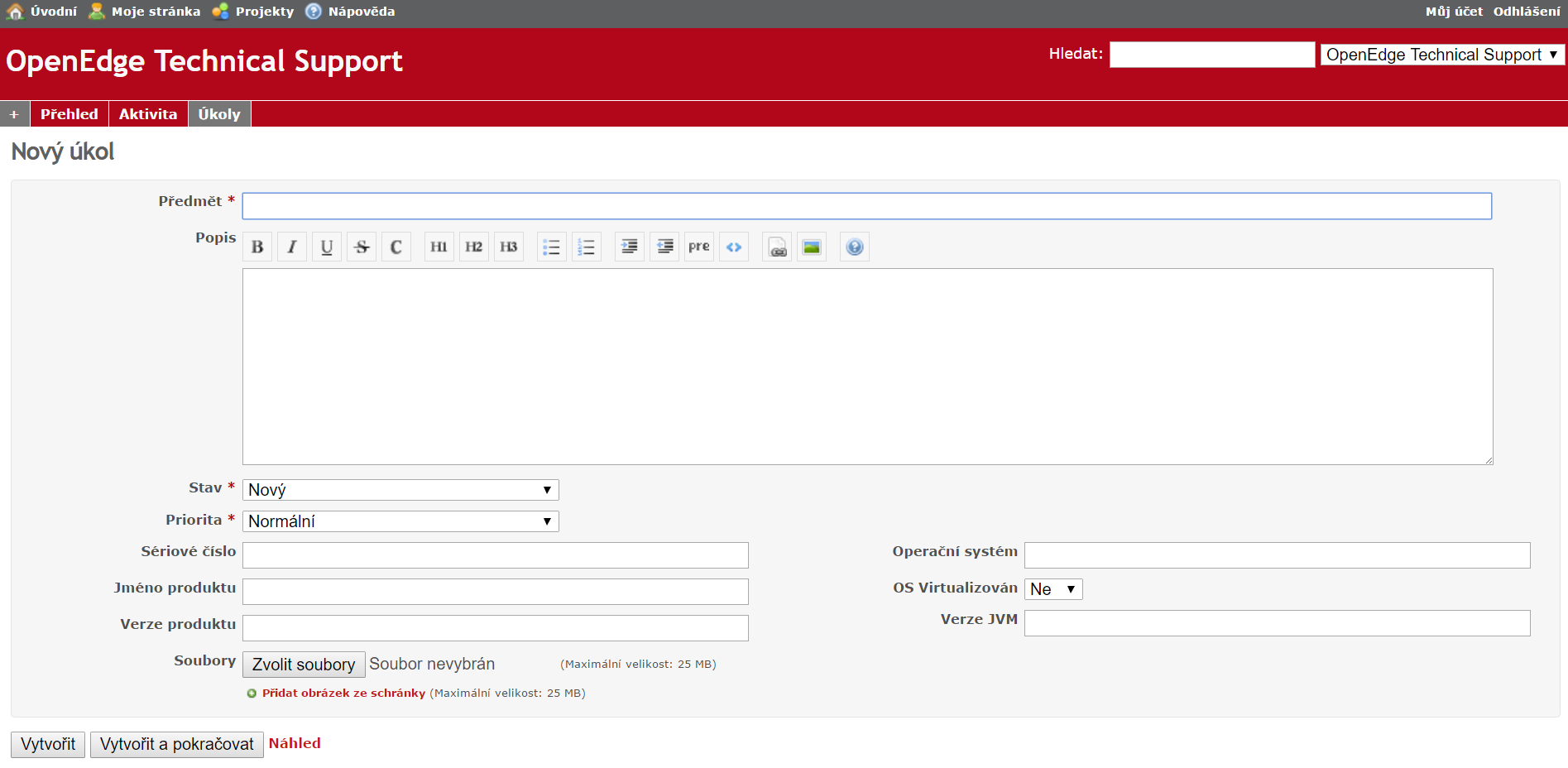The width and height of the screenshot is (1568, 768).
Task: Apply Strikethrough formatting in description toolbar
Action: click(362, 247)
